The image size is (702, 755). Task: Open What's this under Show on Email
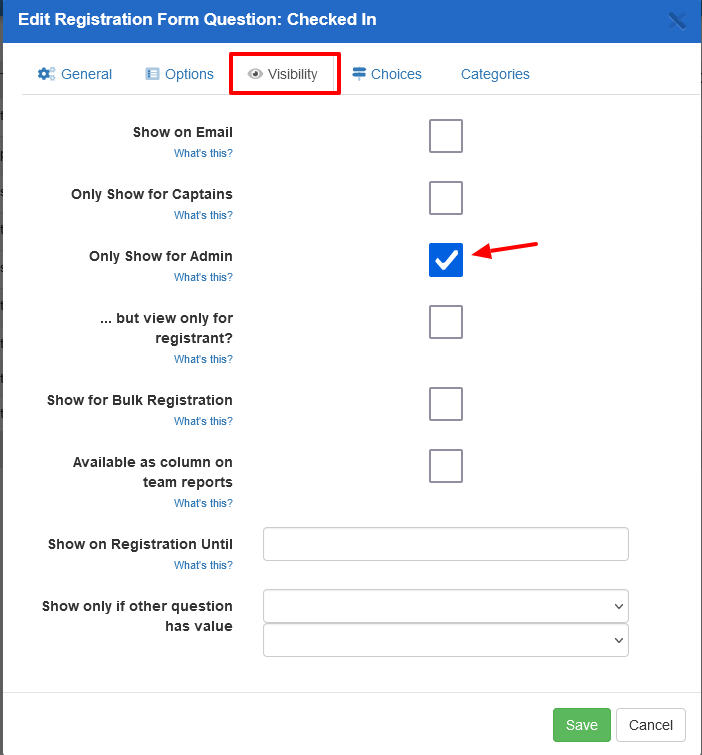coord(203,153)
